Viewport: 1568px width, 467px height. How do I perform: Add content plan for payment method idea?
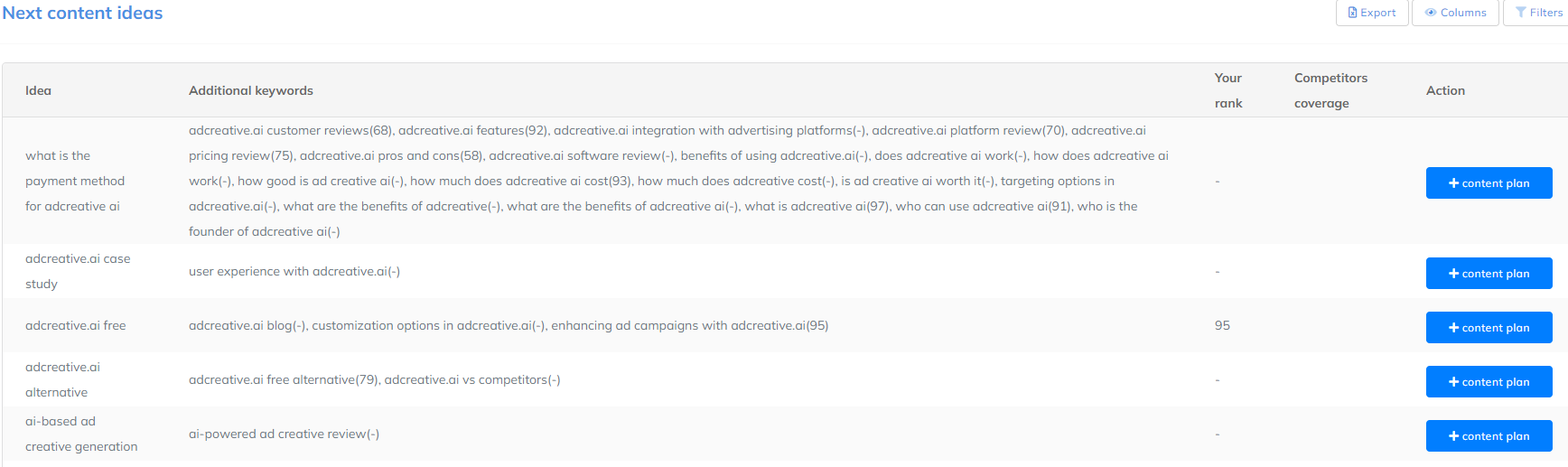click(1489, 182)
